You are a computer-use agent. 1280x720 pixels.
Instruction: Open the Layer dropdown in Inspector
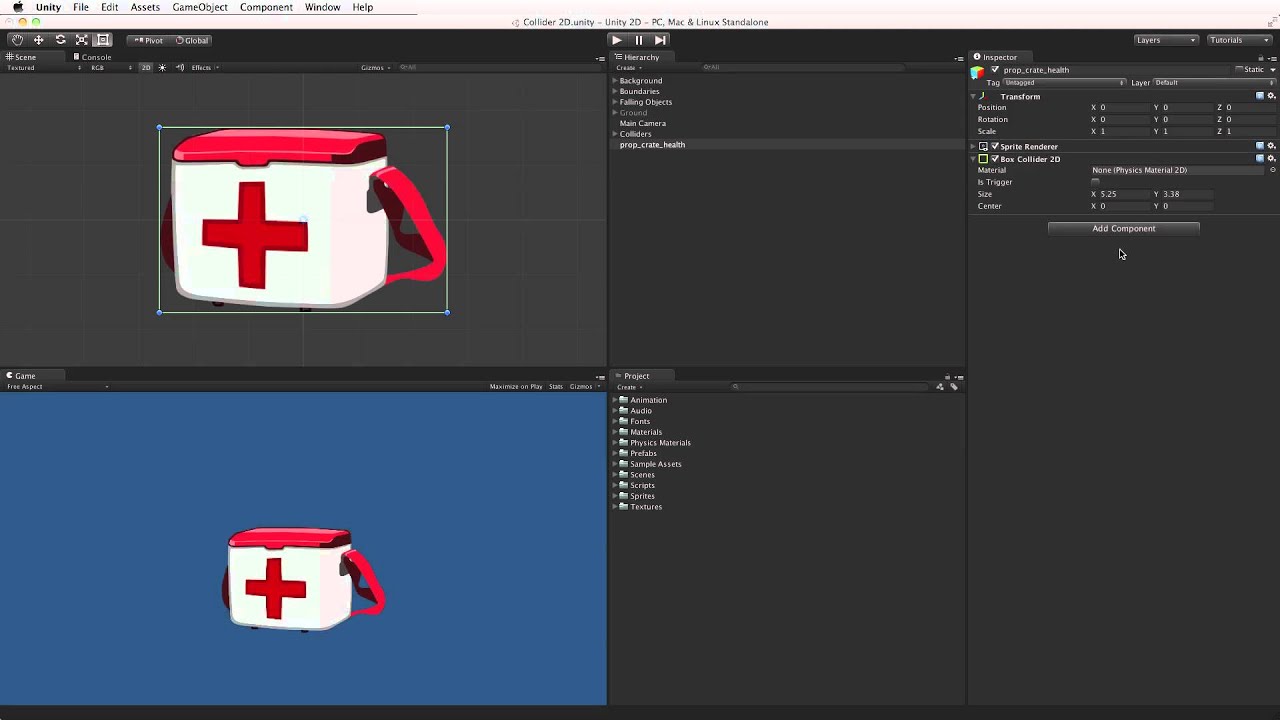click(1215, 82)
